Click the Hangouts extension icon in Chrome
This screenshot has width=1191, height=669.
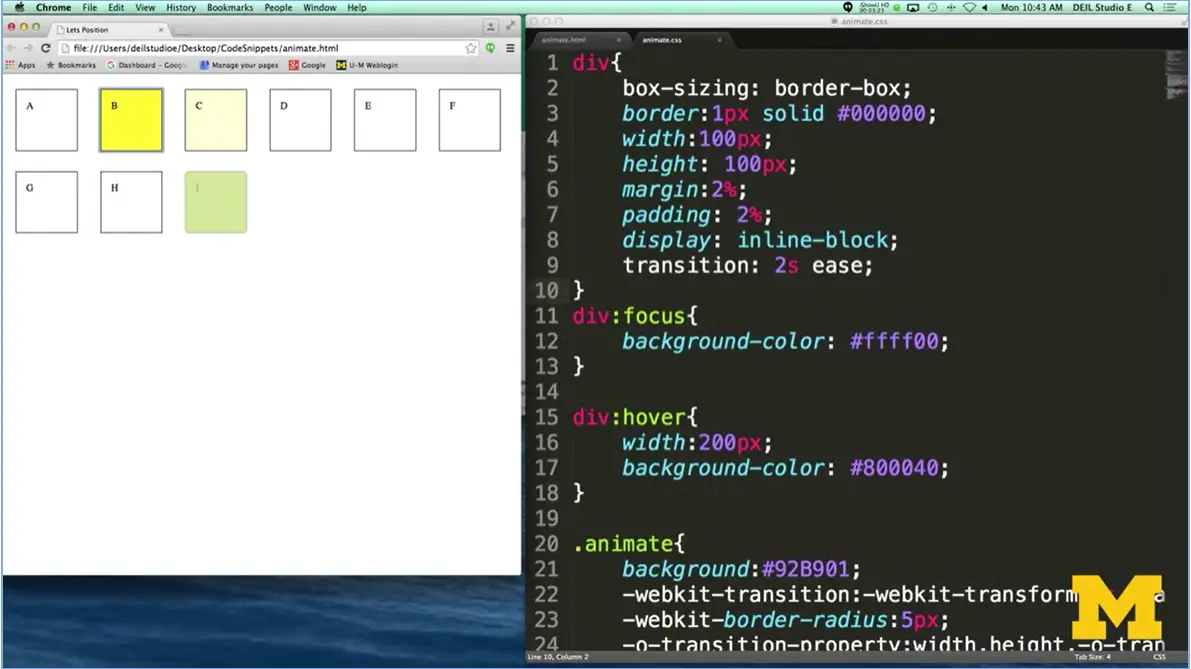tap(490, 48)
